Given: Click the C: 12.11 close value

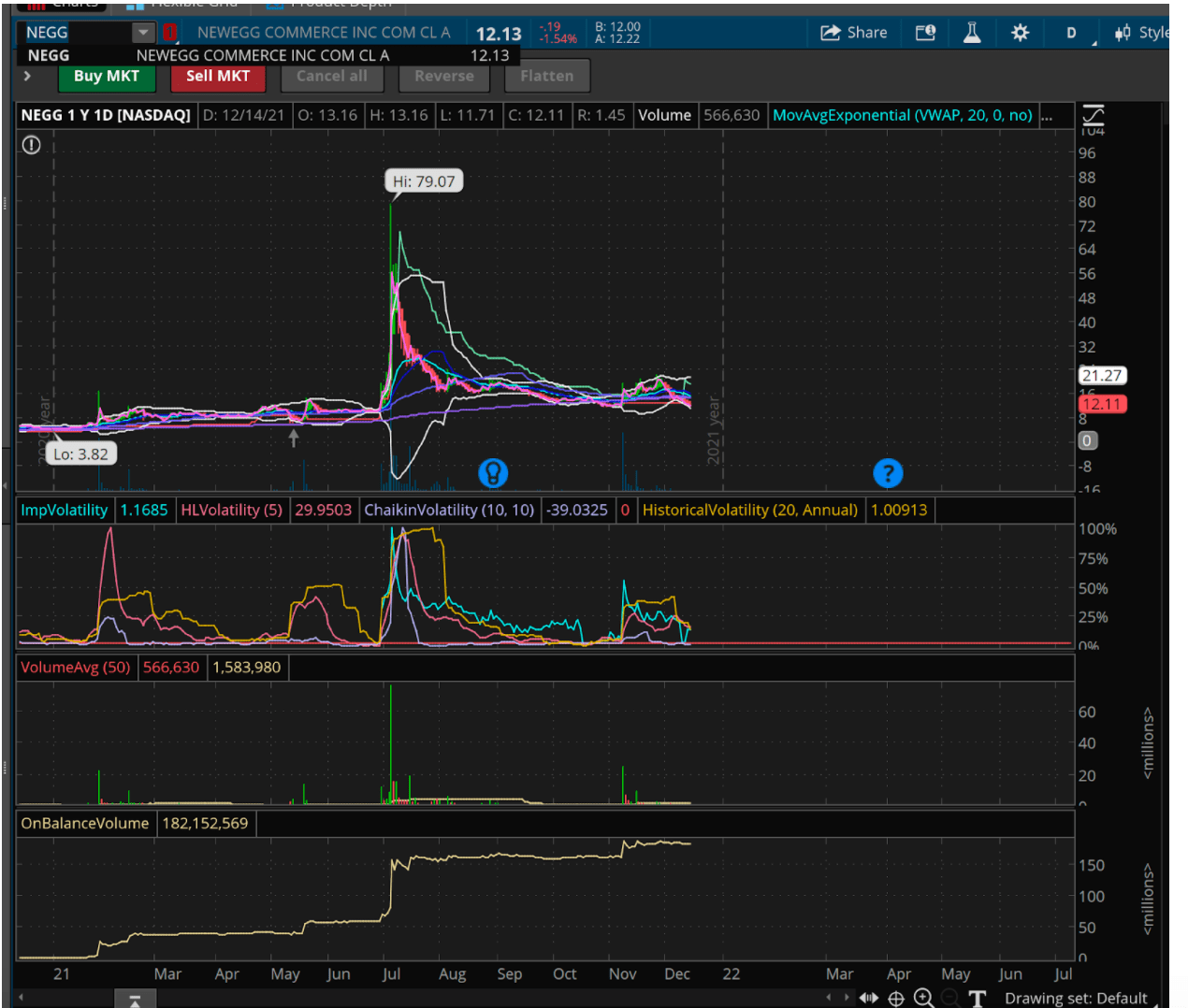Looking at the screenshot, I should pyautogui.click(x=536, y=115).
